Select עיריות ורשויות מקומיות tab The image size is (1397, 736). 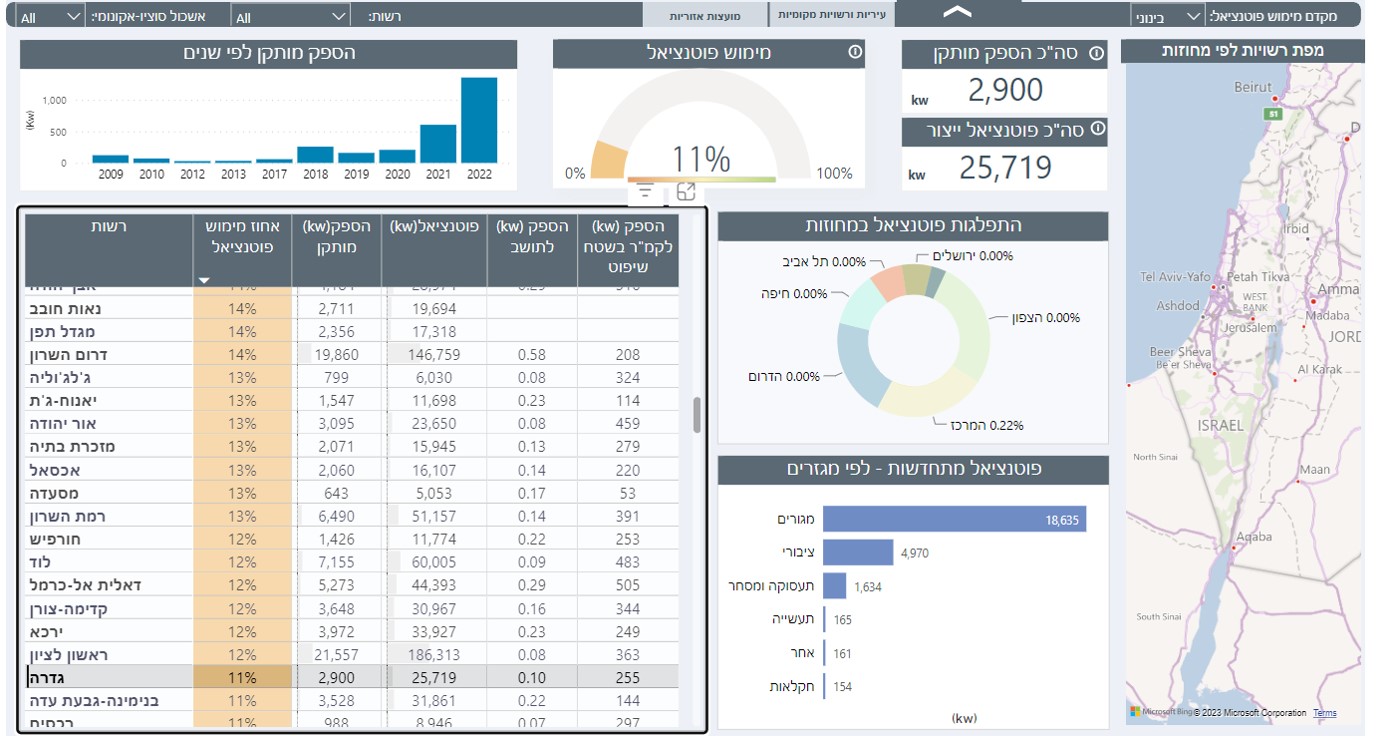[x=832, y=16]
